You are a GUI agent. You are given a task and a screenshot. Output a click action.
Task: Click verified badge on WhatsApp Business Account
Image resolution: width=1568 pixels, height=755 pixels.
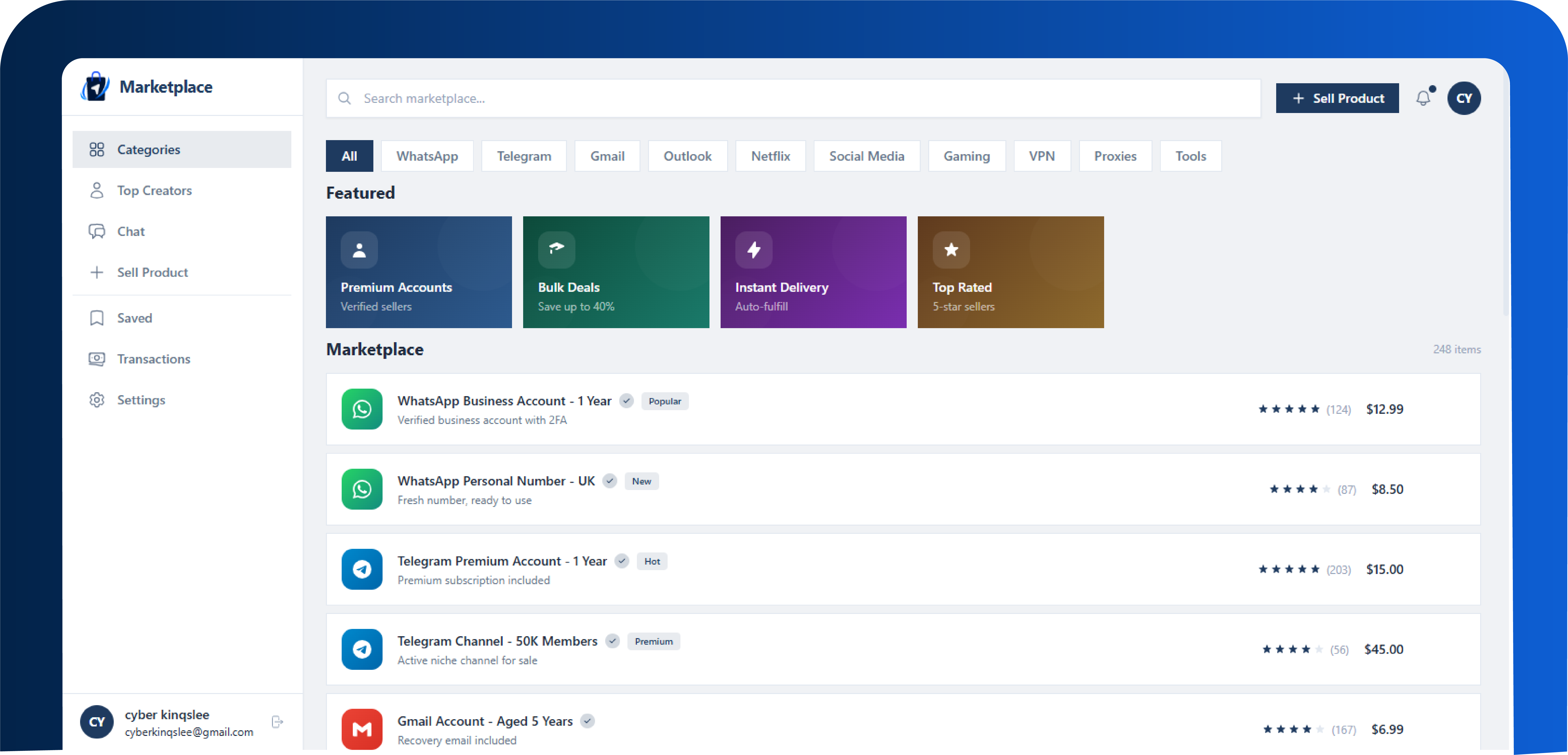coord(626,401)
